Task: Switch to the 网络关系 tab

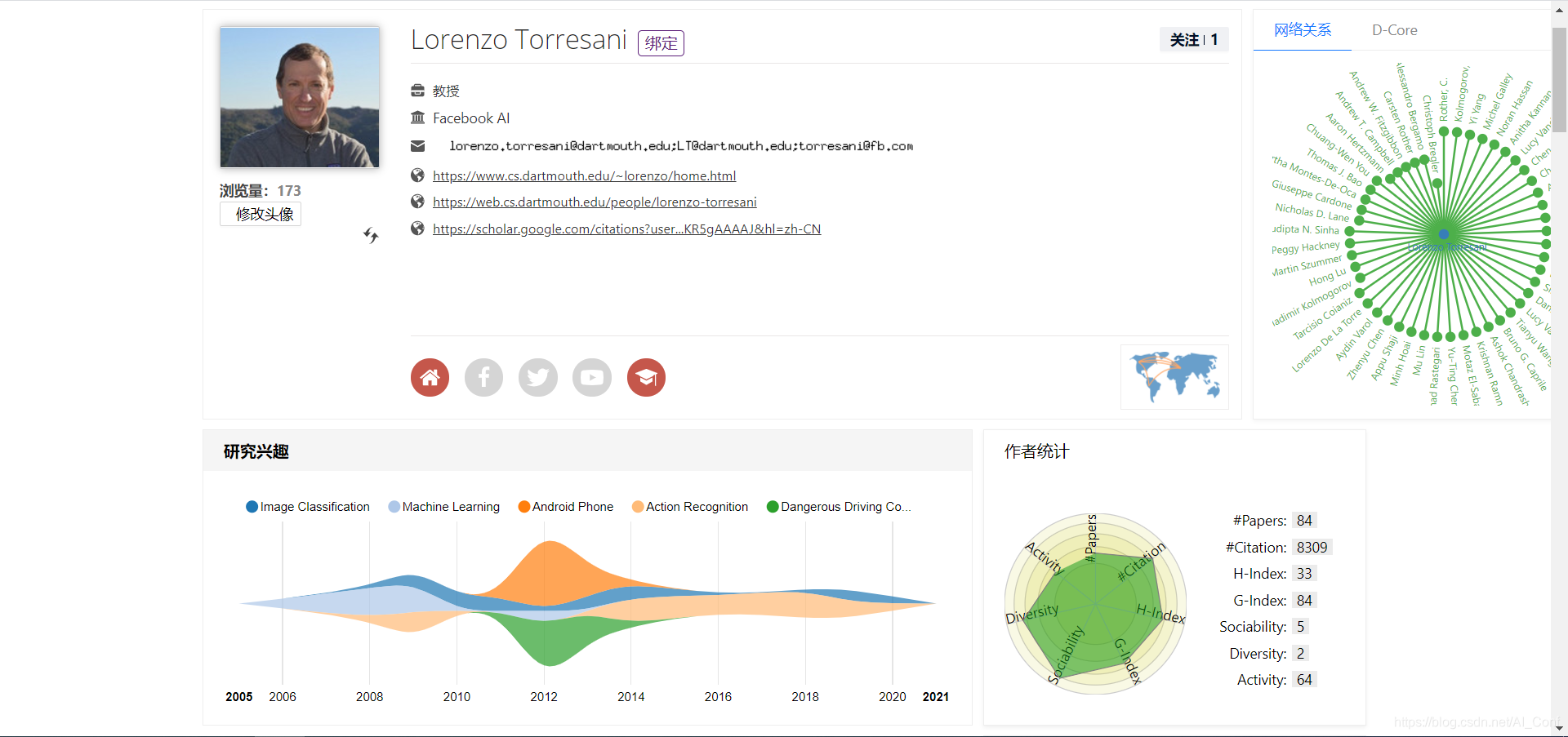Action: point(1303,30)
